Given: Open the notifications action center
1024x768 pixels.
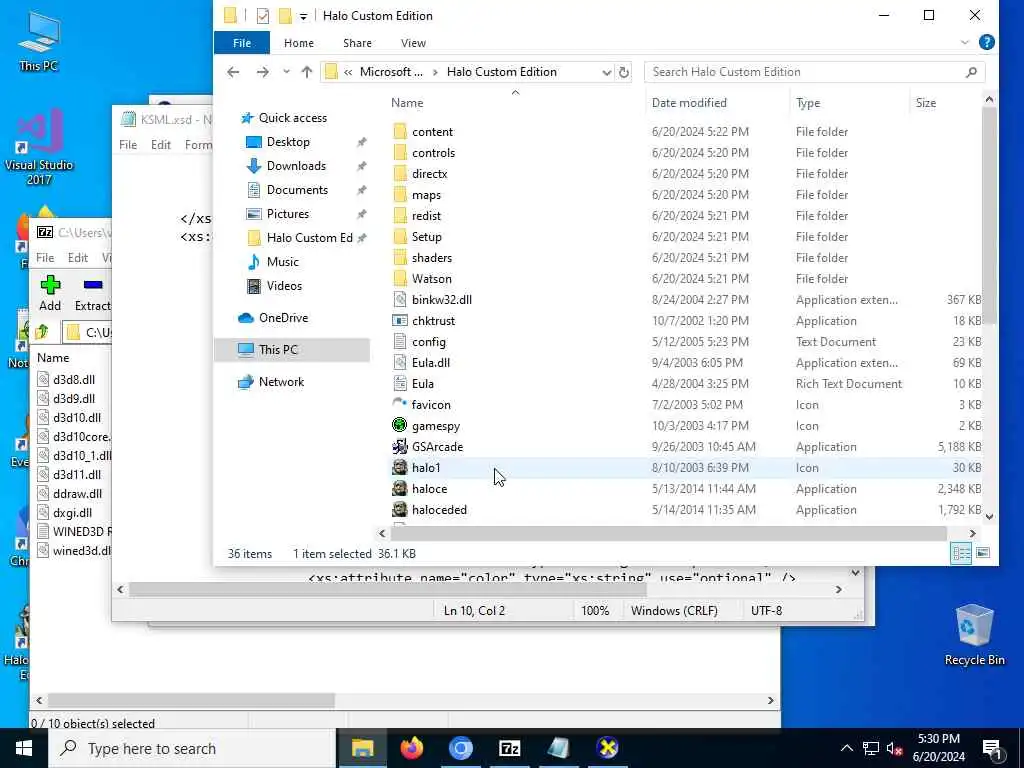Looking at the screenshot, I should click(993, 748).
